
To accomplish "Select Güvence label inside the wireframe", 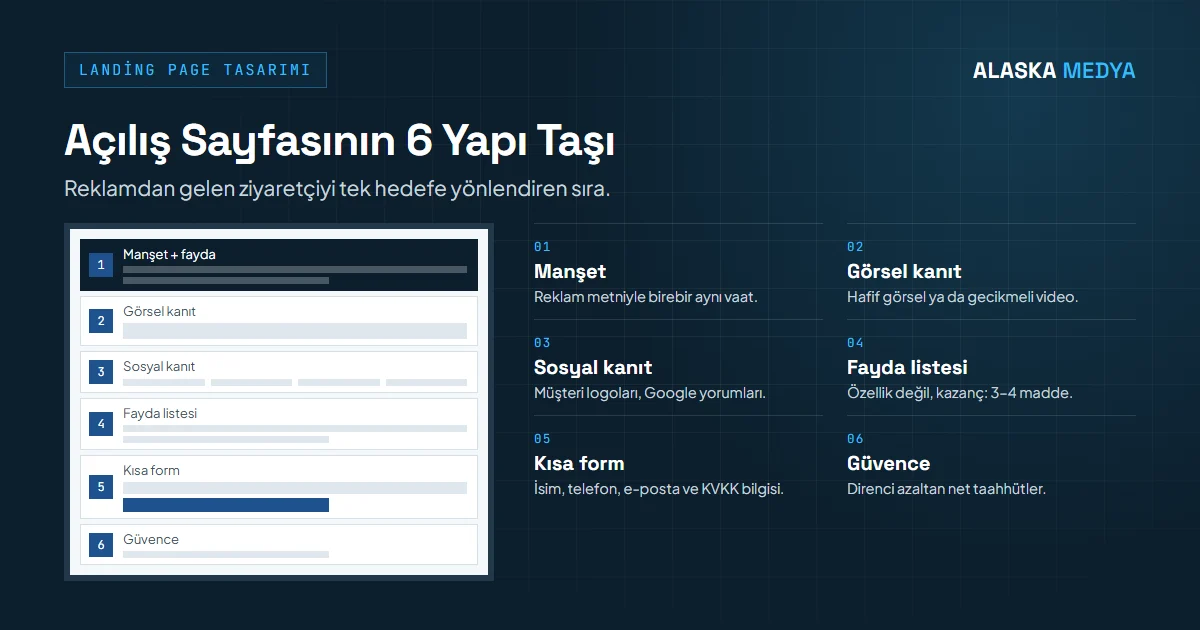I will coord(151,540).
